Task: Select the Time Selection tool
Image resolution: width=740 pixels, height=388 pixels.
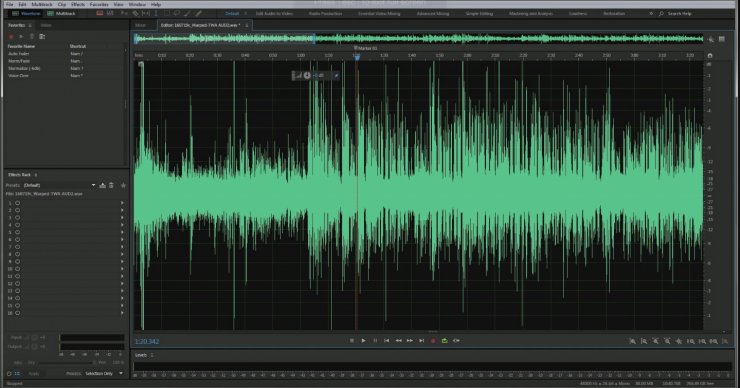Action: point(156,14)
